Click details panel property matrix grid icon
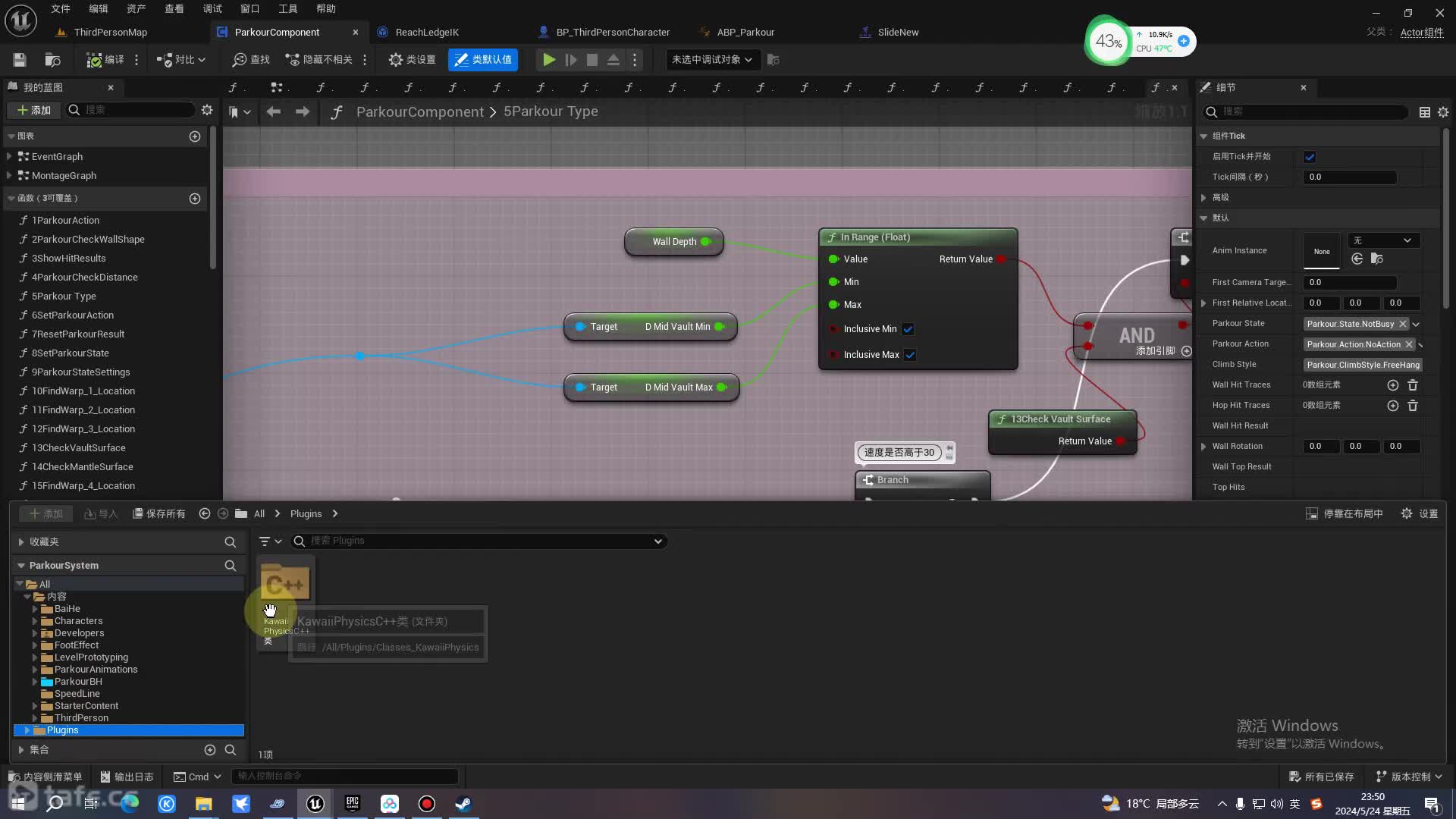This screenshot has width=1456, height=819. click(x=1425, y=111)
